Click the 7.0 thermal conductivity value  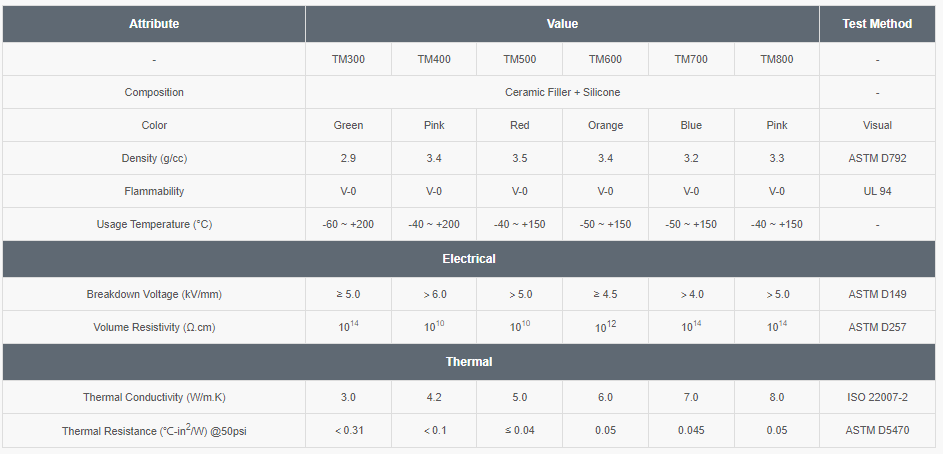[x=691, y=397]
